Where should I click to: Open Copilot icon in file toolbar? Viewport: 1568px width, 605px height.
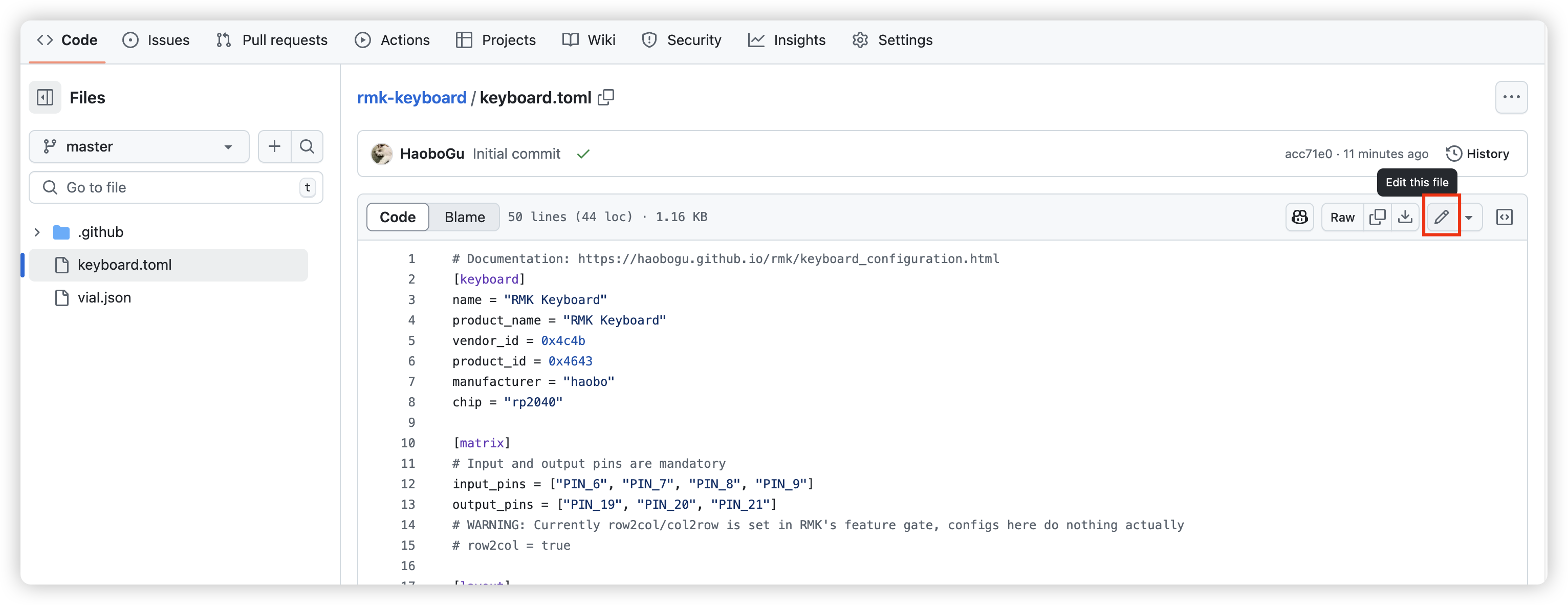click(x=1299, y=217)
